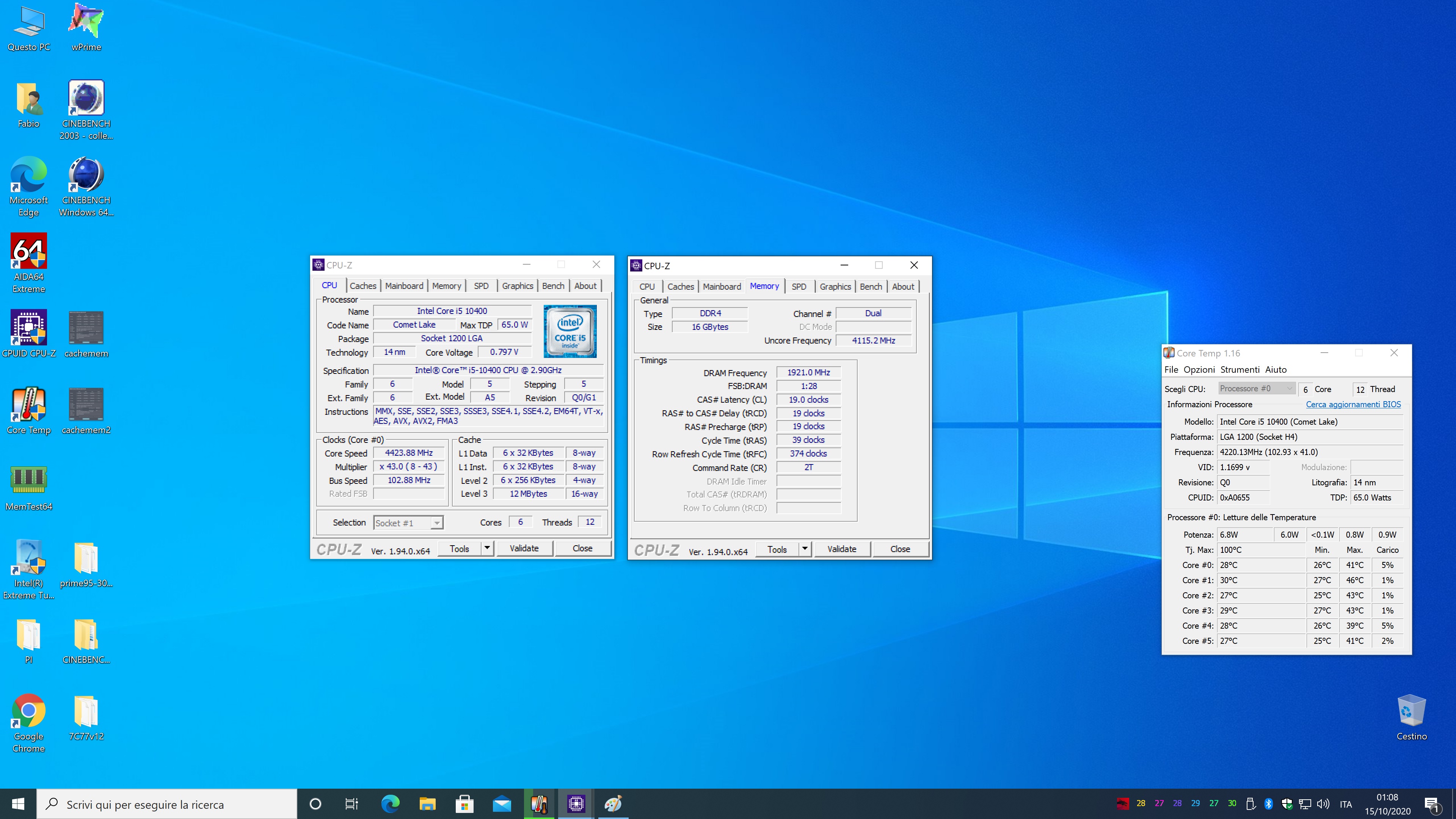Click the CPU-Z taskbar icon

[576, 804]
